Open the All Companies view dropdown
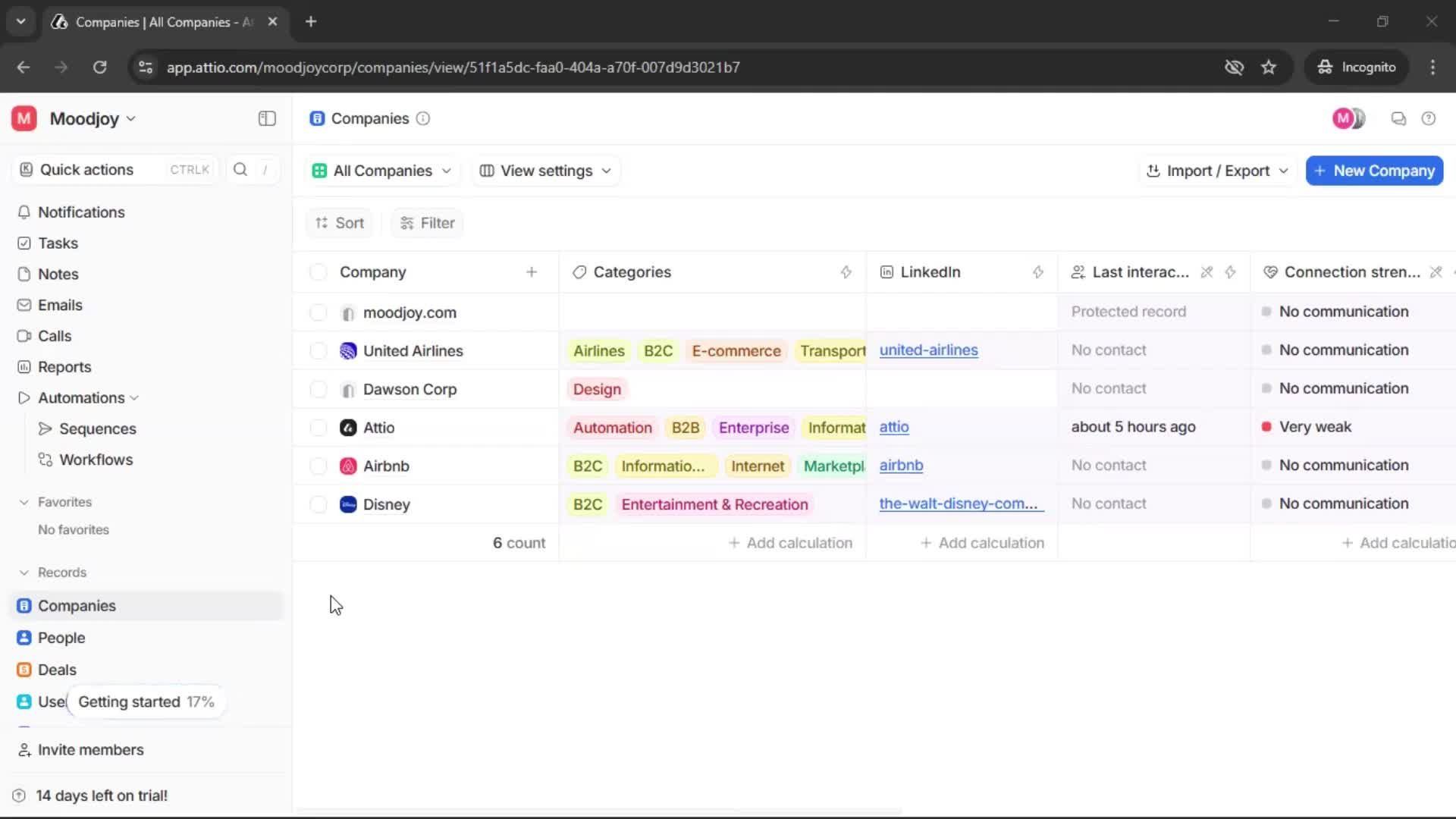The image size is (1456, 819). pos(382,171)
